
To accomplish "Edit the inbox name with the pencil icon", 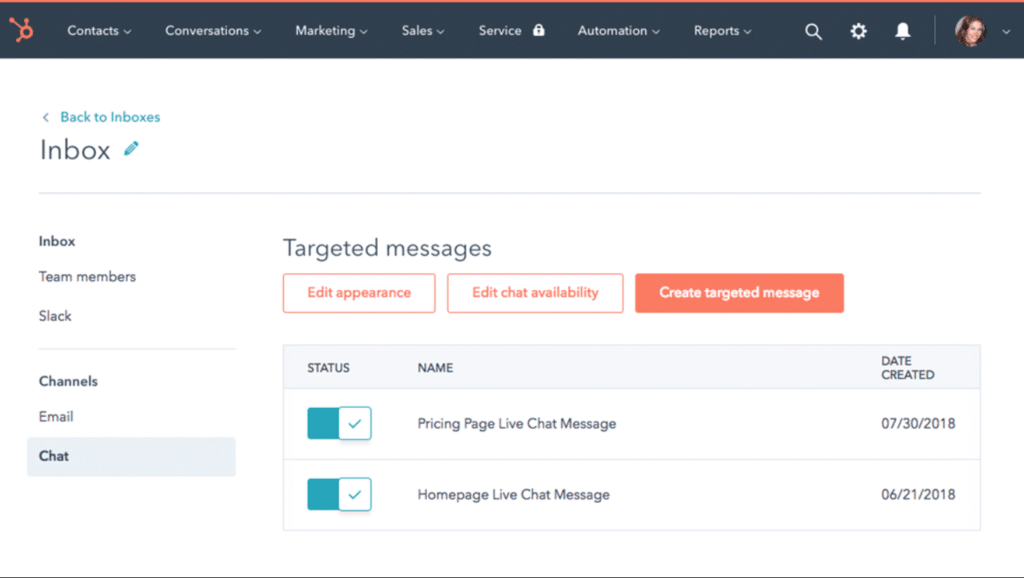I will coord(131,147).
